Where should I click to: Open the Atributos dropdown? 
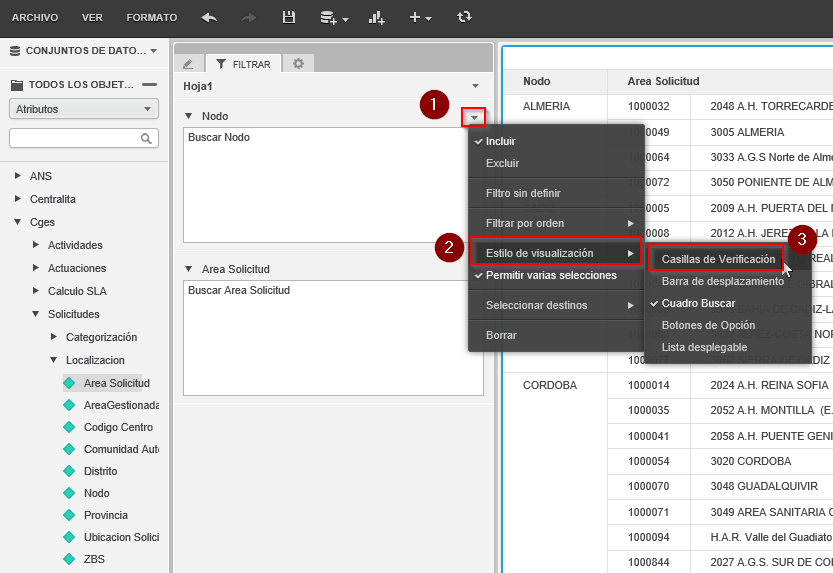click(84, 109)
